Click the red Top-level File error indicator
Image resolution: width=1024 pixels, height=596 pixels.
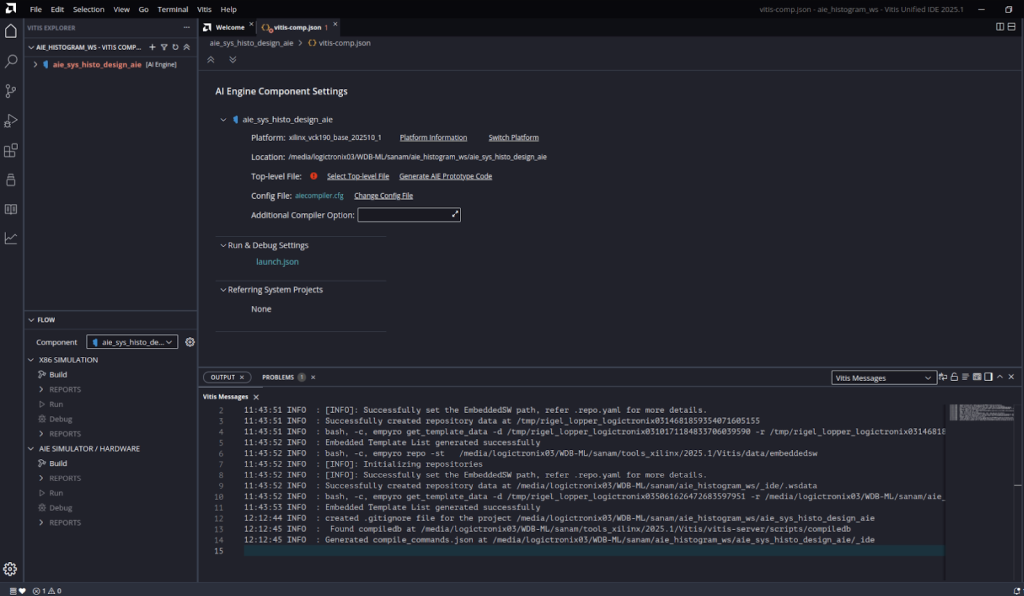click(x=313, y=176)
